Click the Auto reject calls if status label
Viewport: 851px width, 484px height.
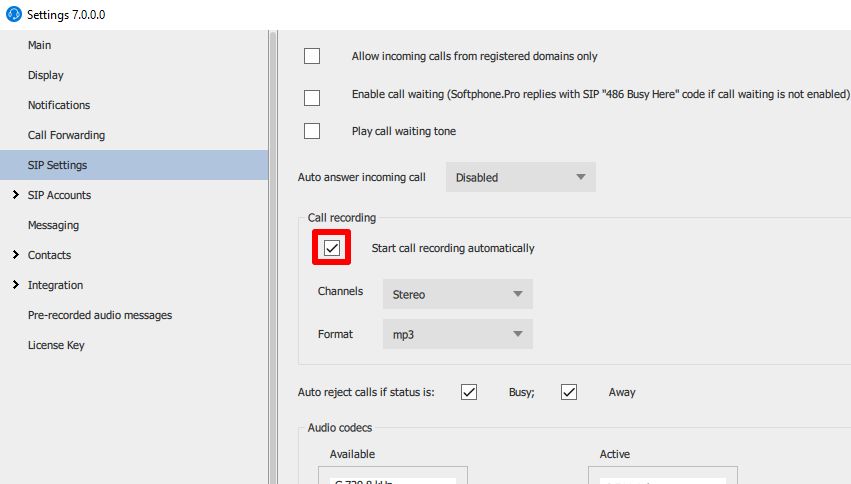pos(366,392)
